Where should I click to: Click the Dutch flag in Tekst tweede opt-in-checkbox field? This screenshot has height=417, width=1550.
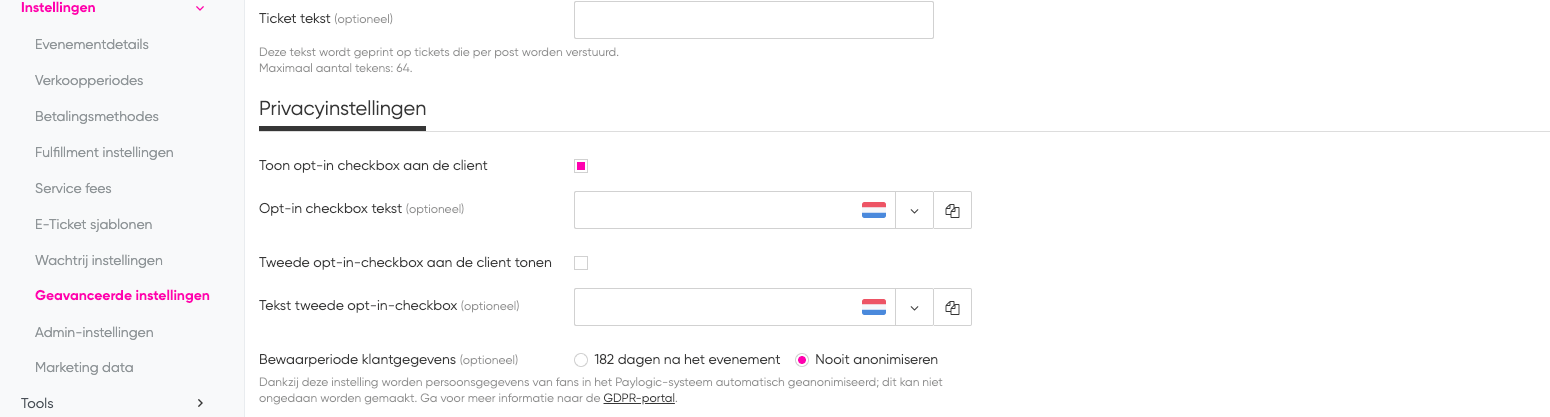click(874, 307)
